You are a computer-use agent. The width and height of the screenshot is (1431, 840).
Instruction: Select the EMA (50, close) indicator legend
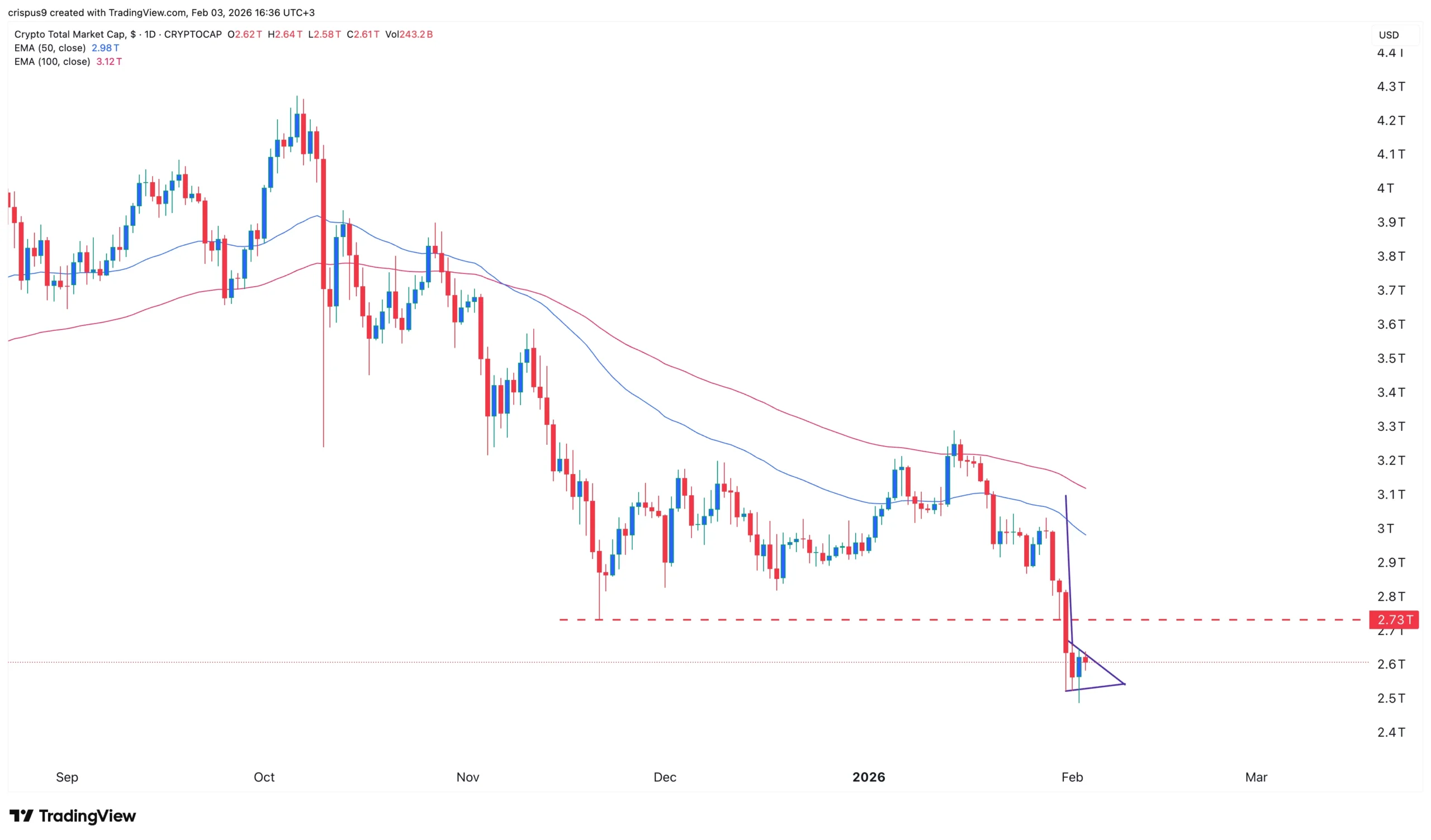click(x=50, y=48)
